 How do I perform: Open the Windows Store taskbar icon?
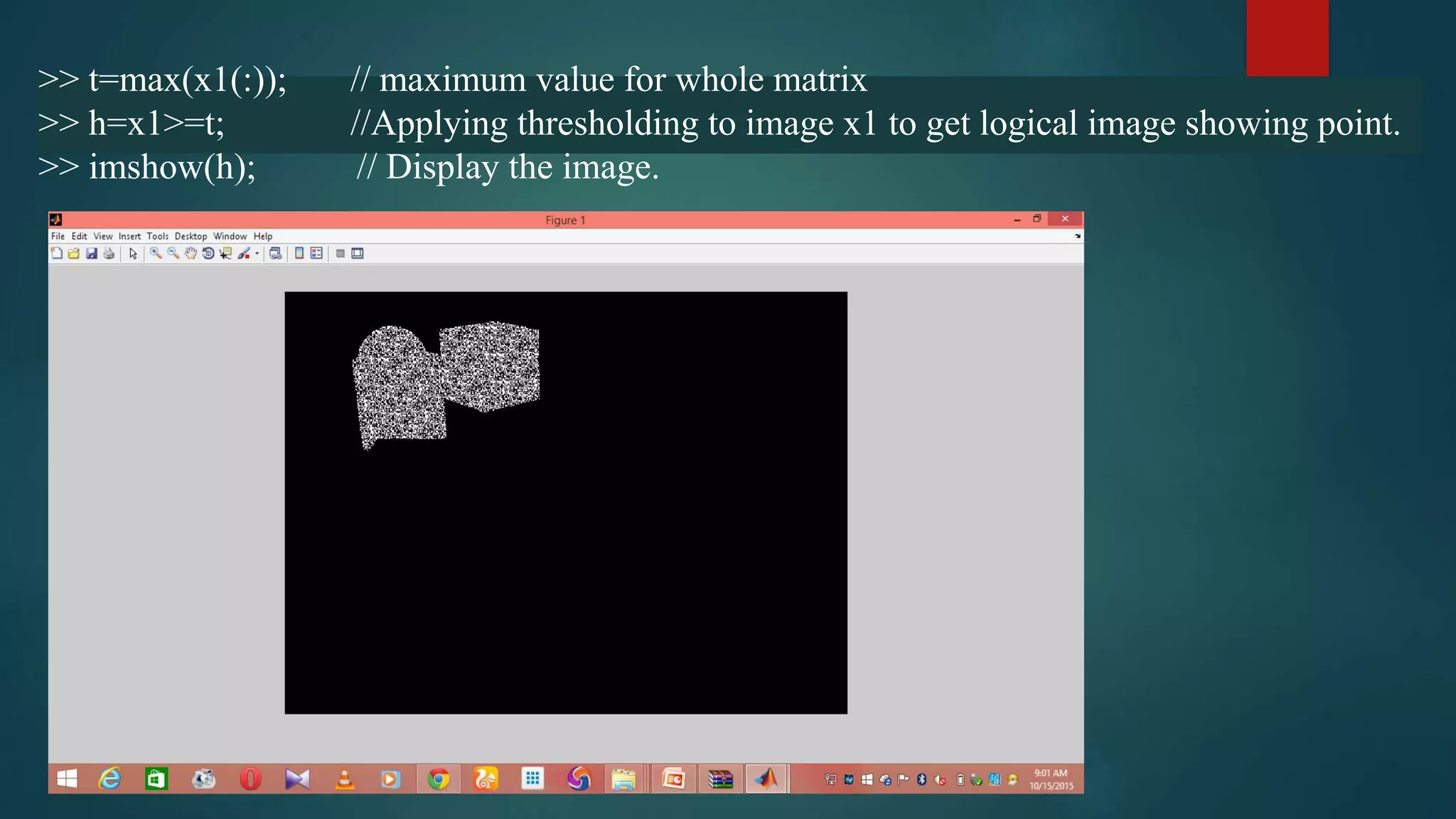coord(156,779)
